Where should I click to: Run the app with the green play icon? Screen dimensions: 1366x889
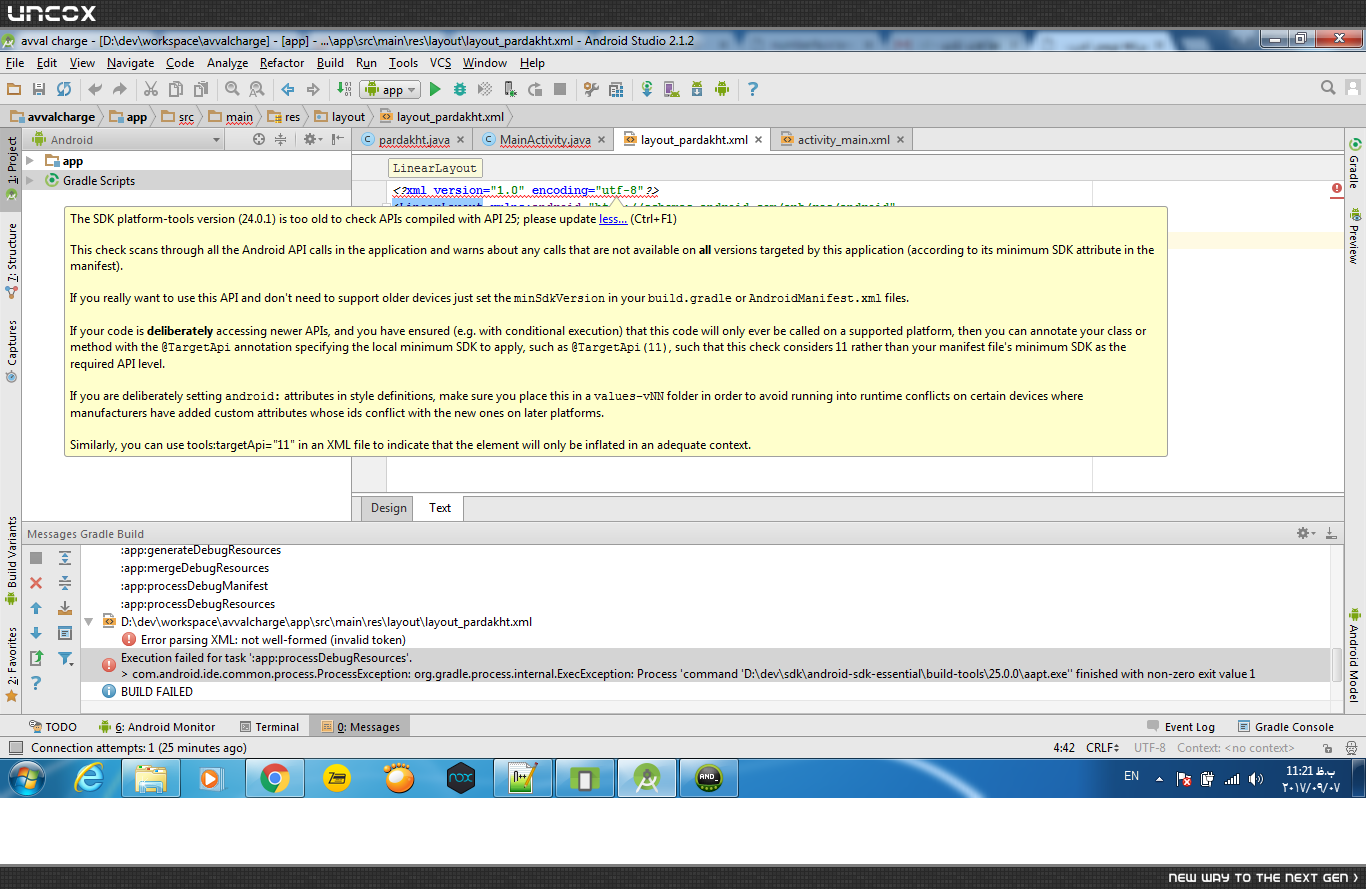point(435,89)
